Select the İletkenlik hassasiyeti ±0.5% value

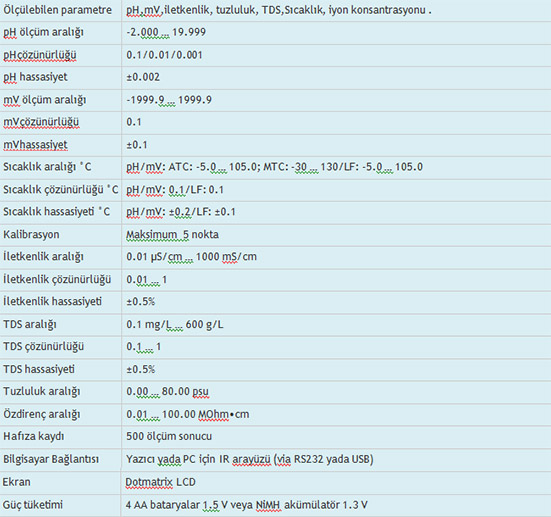pyautogui.click(x=141, y=302)
